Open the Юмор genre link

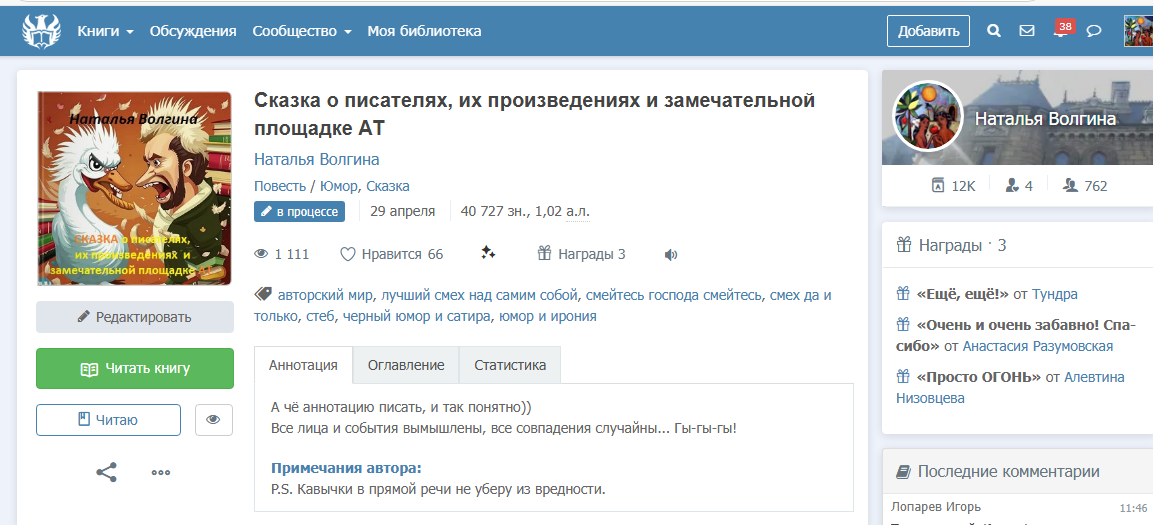coord(339,186)
